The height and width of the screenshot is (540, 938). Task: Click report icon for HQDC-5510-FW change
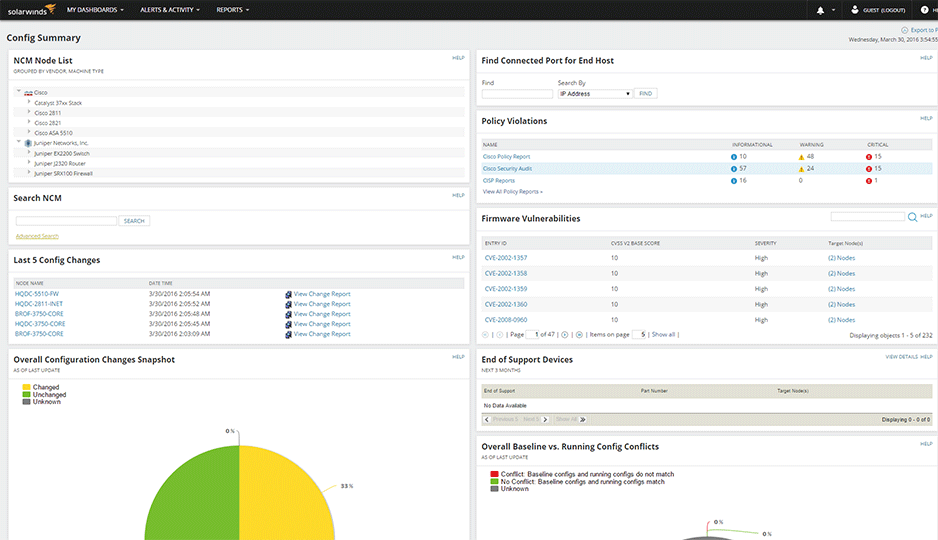(288, 294)
